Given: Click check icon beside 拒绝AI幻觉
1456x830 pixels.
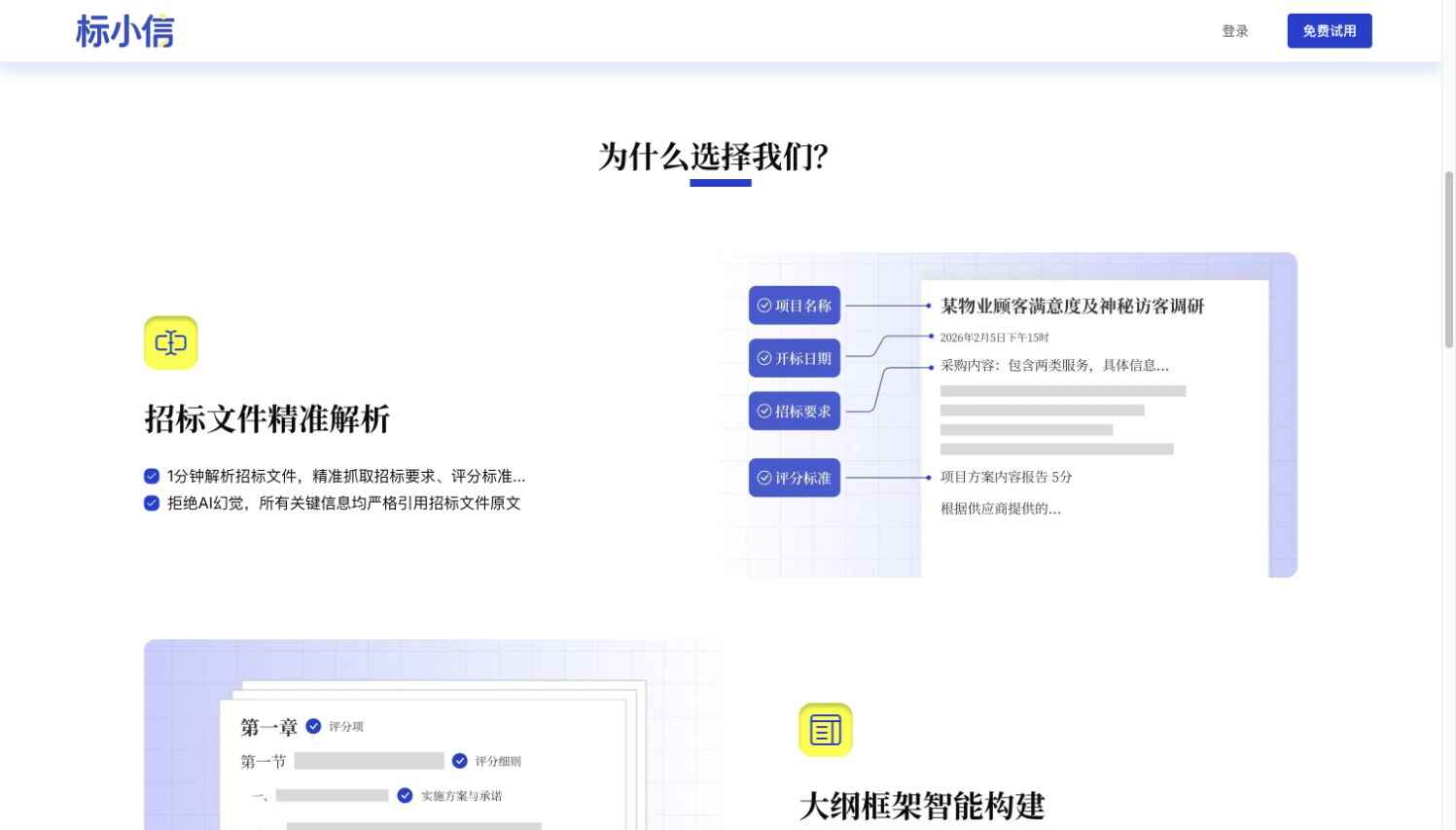Looking at the screenshot, I should click(x=152, y=503).
